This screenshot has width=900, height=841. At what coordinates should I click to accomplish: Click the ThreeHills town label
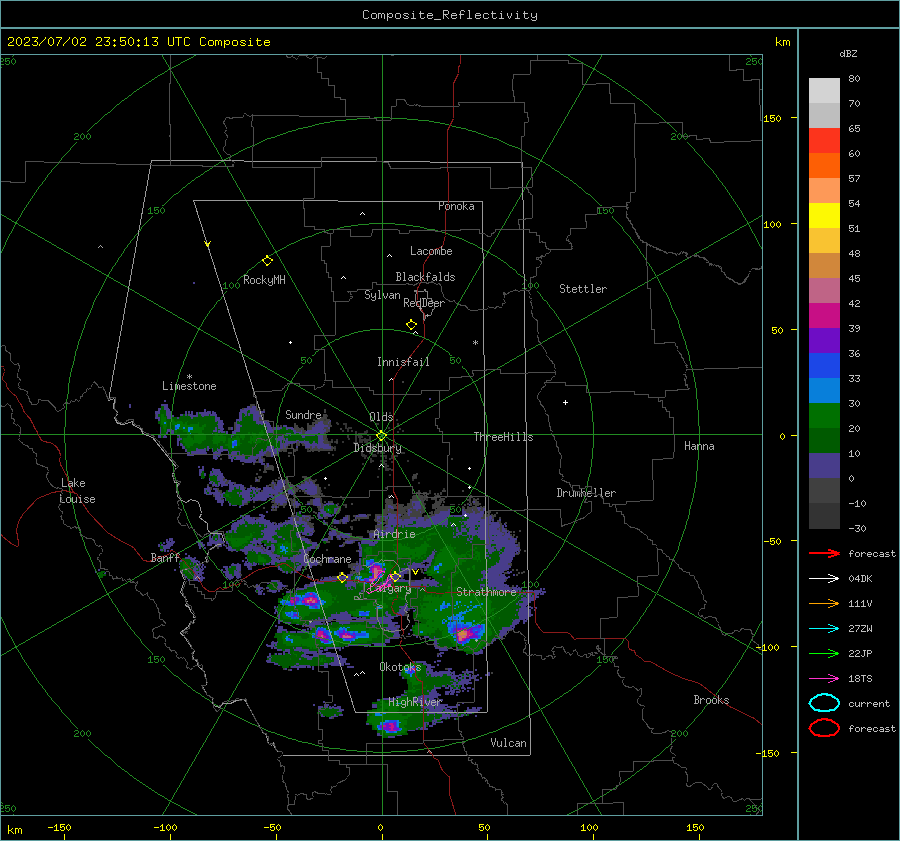503,437
